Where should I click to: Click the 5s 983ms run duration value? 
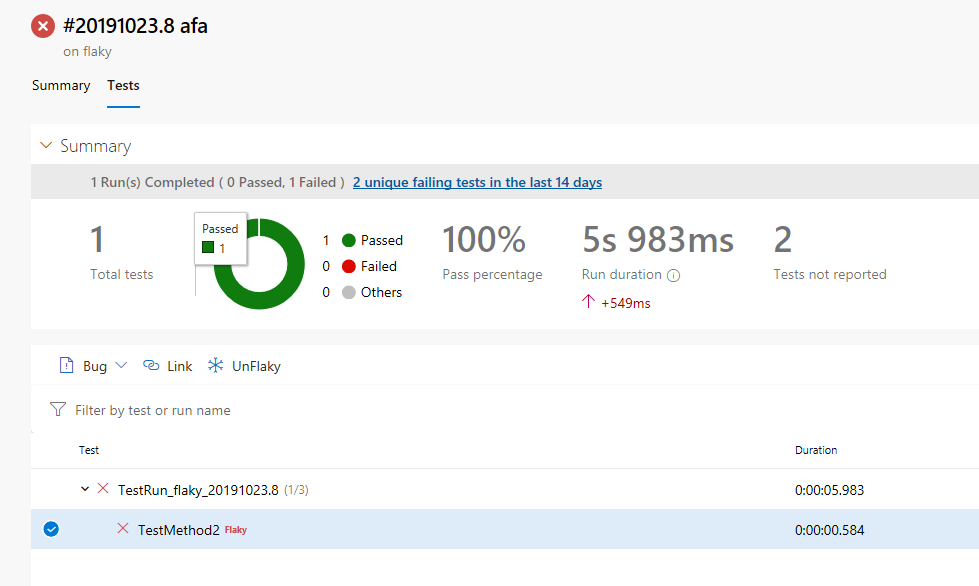657,240
